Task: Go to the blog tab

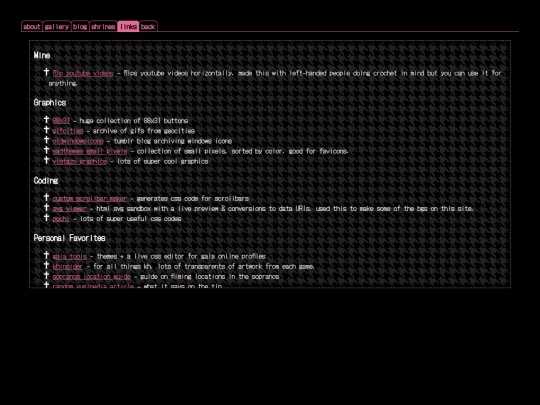Action: tap(80, 27)
